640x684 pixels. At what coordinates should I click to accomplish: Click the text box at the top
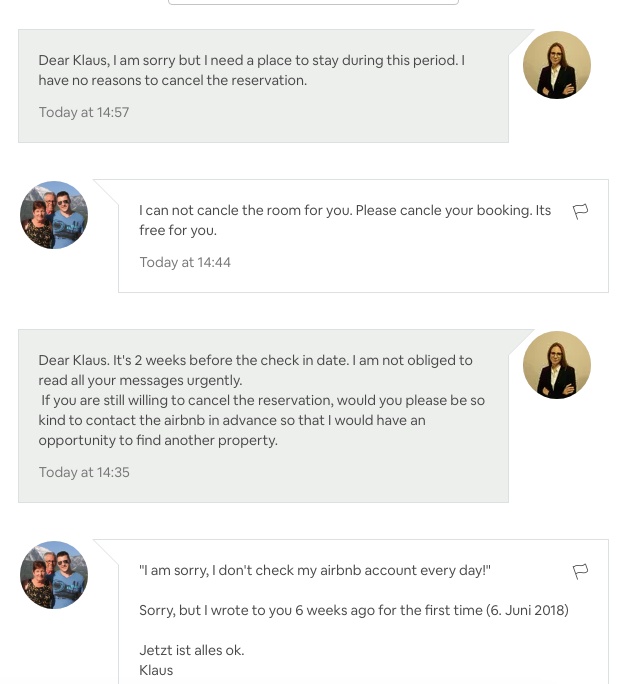[x=313, y=3]
